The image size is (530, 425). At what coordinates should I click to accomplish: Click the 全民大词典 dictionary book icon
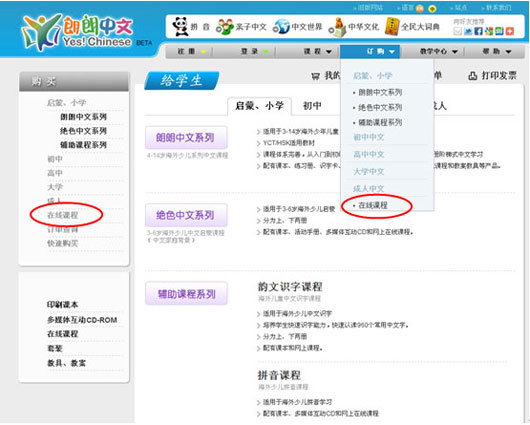(392, 26)
